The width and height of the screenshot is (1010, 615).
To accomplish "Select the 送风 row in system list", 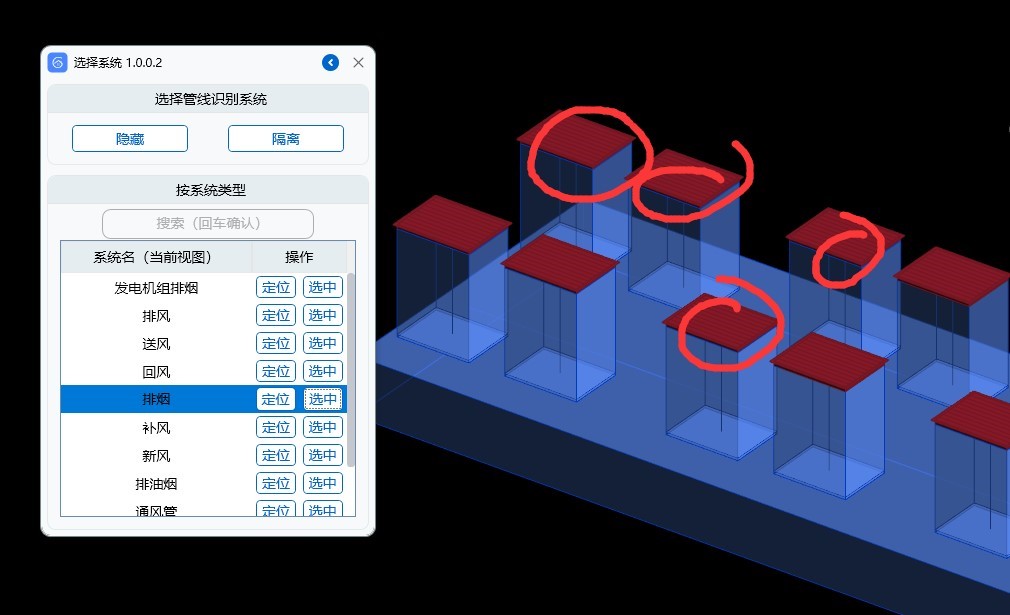I will (x=156, y=344).
